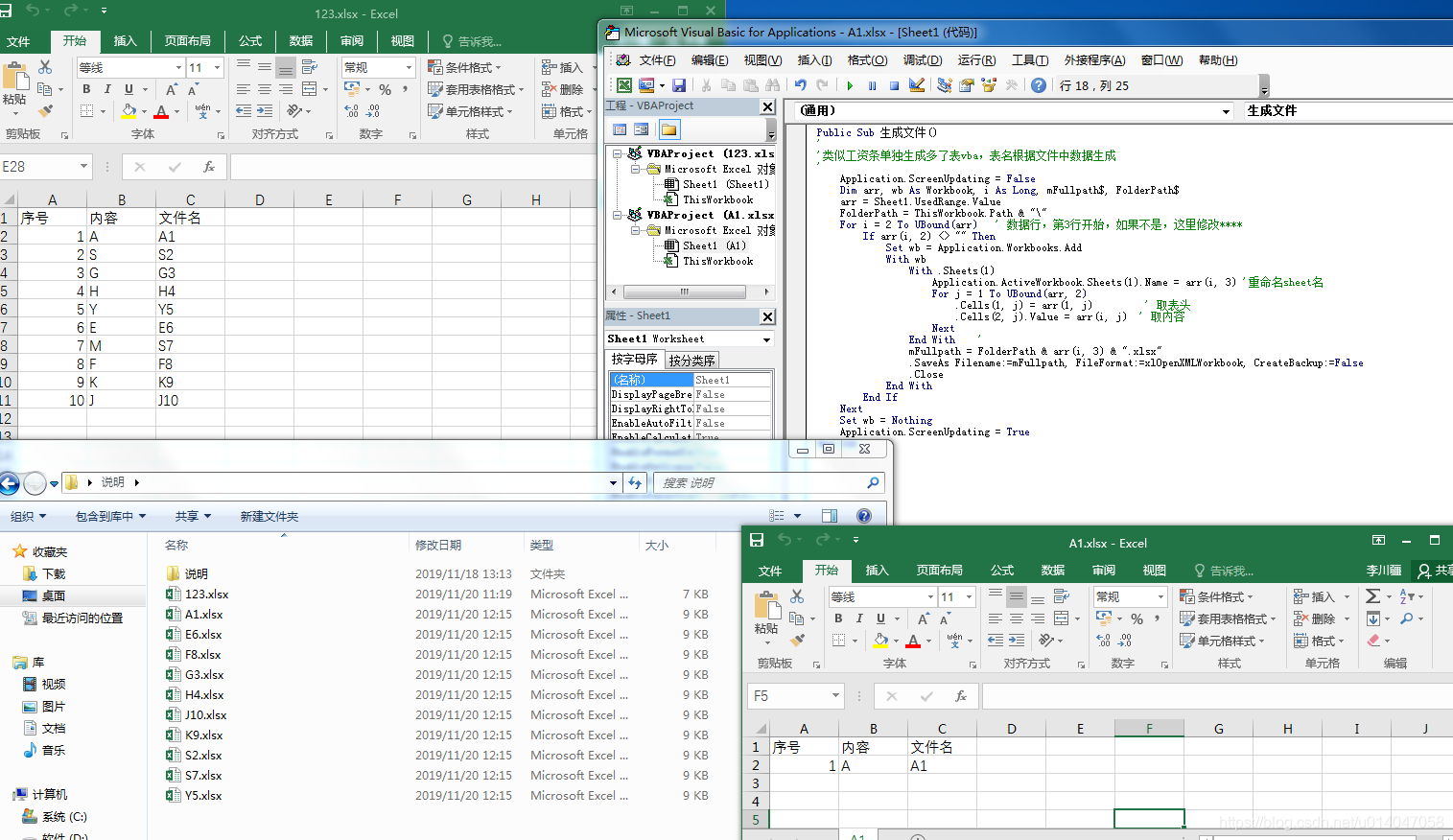The height and width of the screenshot is (840, 1453).
Task: Open Project Explorer from the VBA toolbar
Action: point(945,85)
